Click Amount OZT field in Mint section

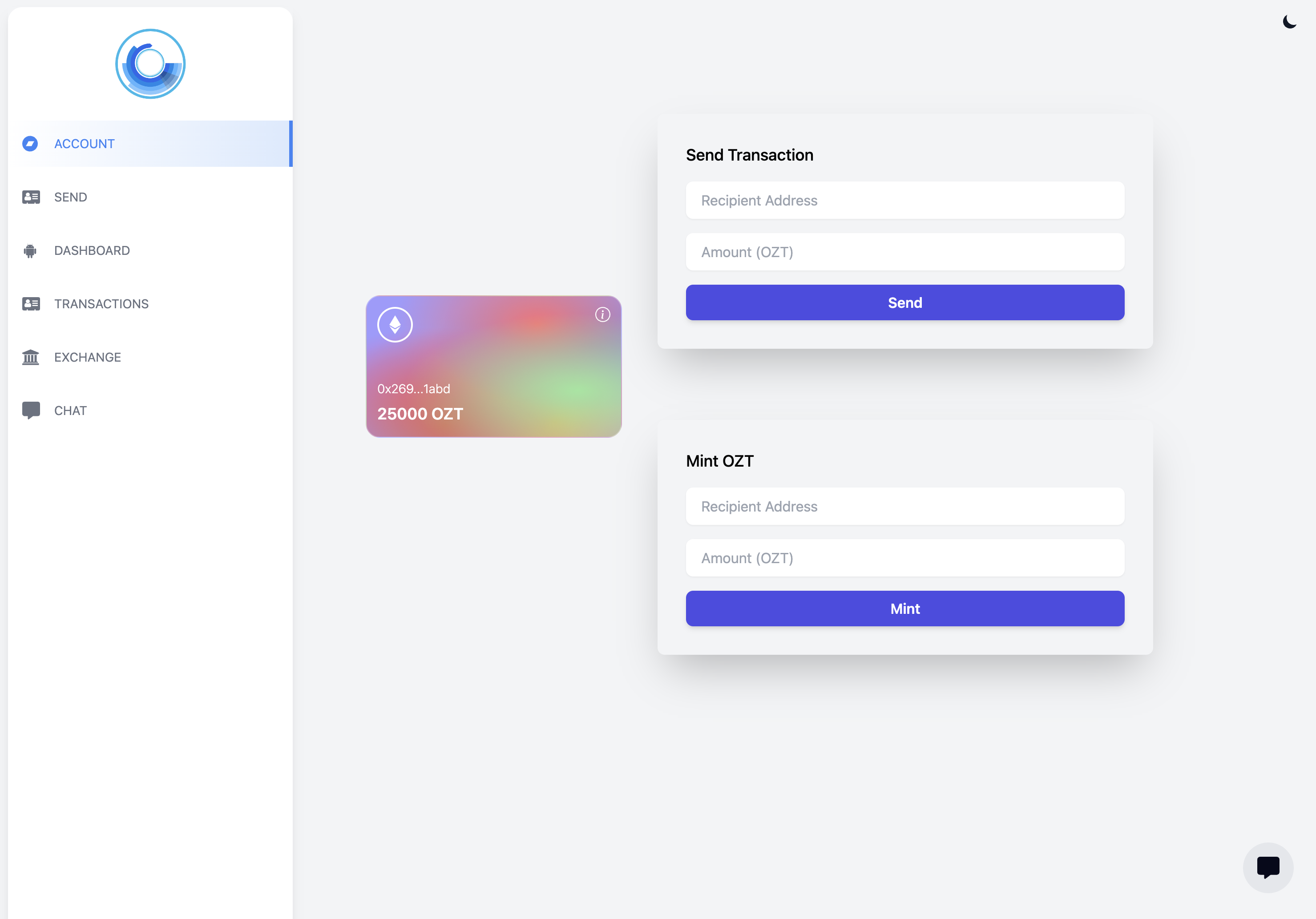[x=904, y=558]
